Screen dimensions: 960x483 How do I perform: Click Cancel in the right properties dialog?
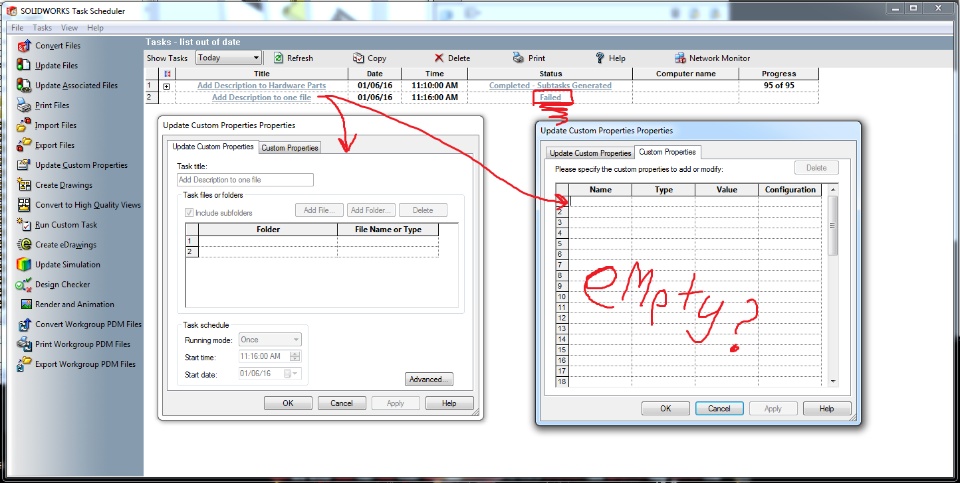[x=719, y=408]
